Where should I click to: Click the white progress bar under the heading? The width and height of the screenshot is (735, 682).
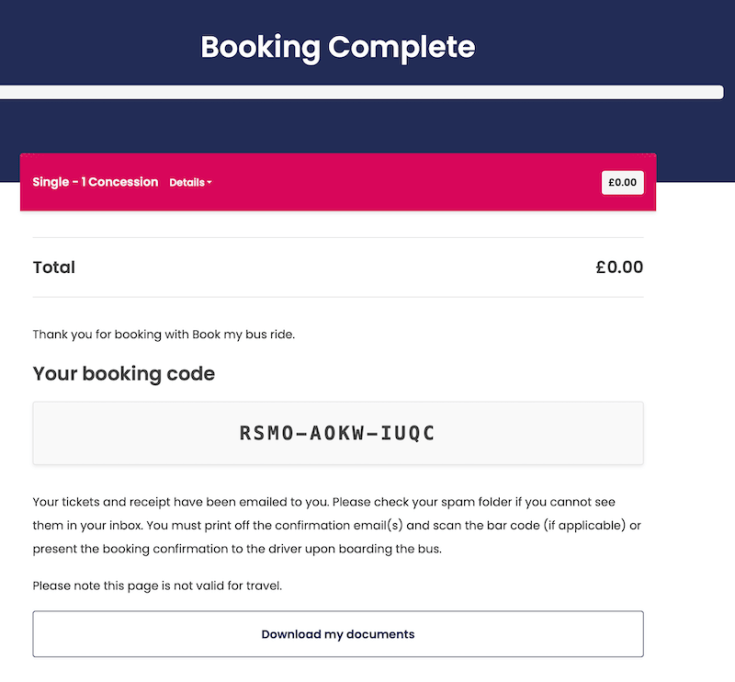click(360, 92)
